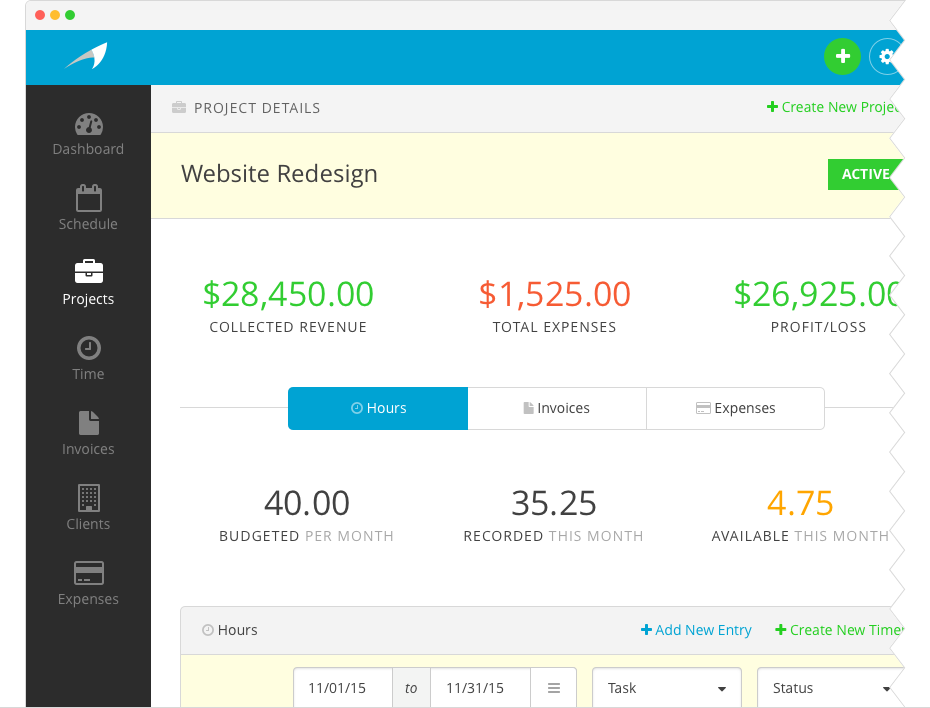
Task: Open the Clients building icon
Action: (x=88, y=497)
